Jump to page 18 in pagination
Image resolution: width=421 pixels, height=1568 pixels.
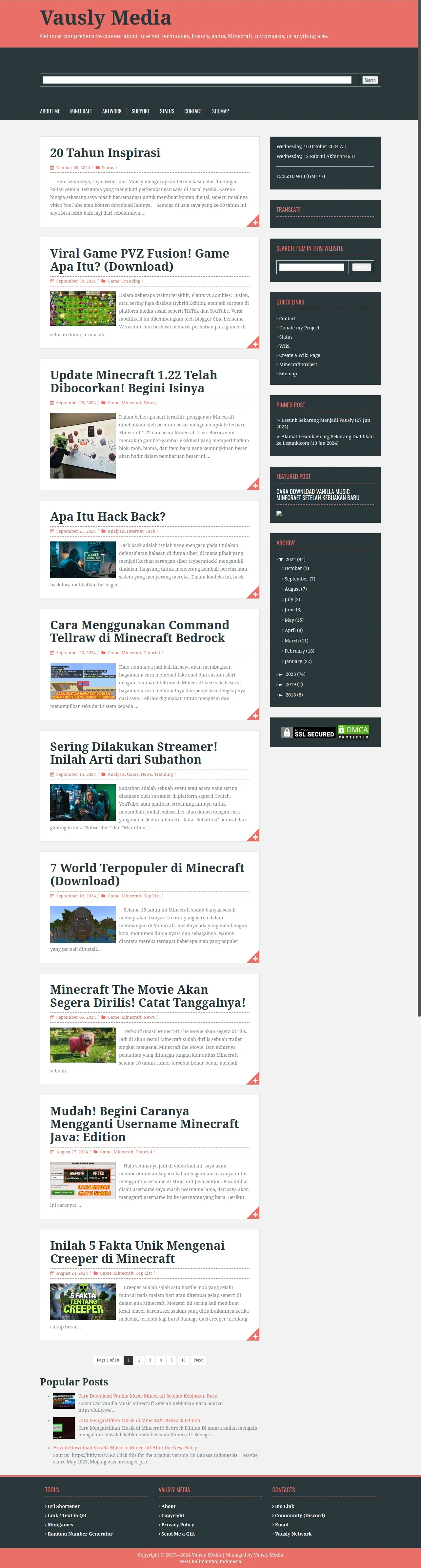pyautogui.click(x=183, y=1360)
